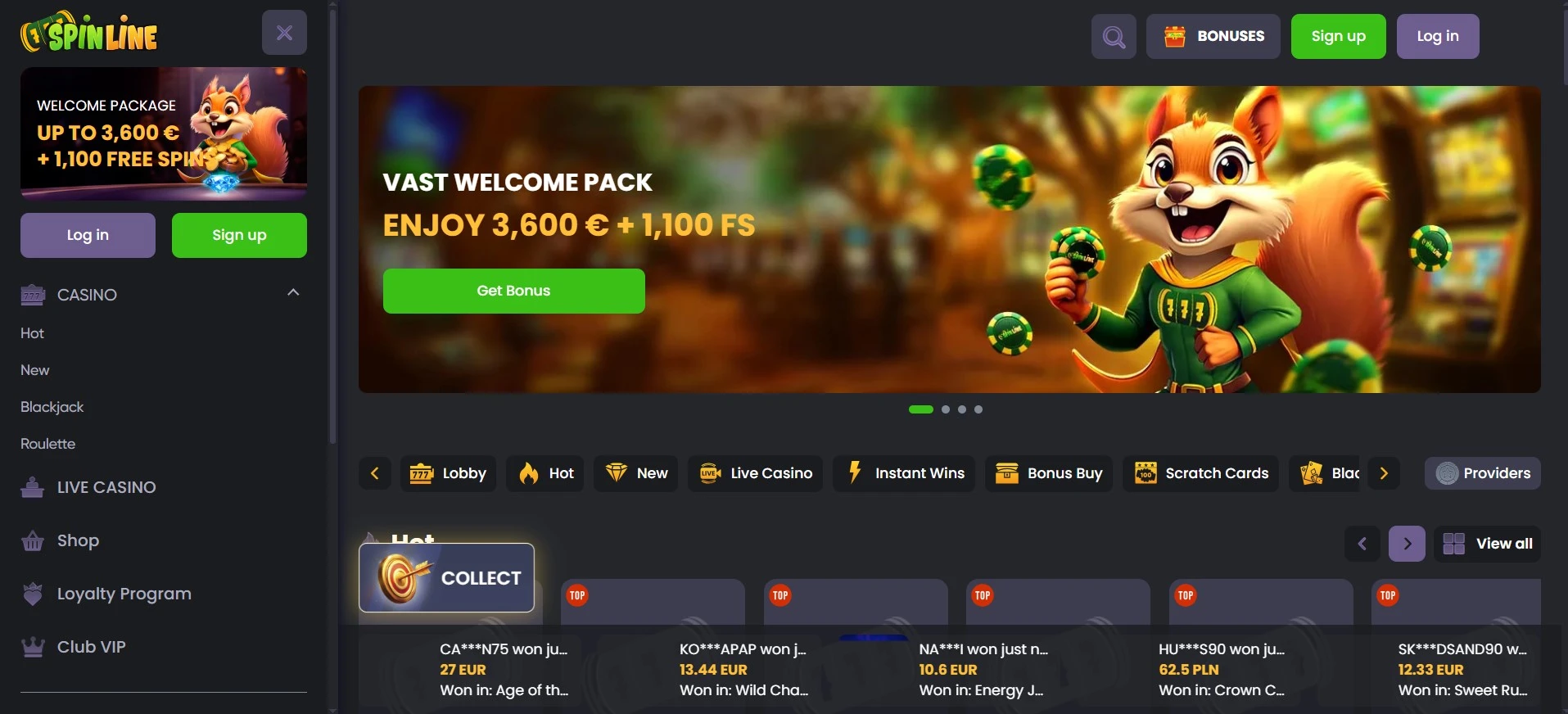This screenshot has height=714, width=1568.
Task: Open Providers filter icon button
Action: coord(1483,473)
